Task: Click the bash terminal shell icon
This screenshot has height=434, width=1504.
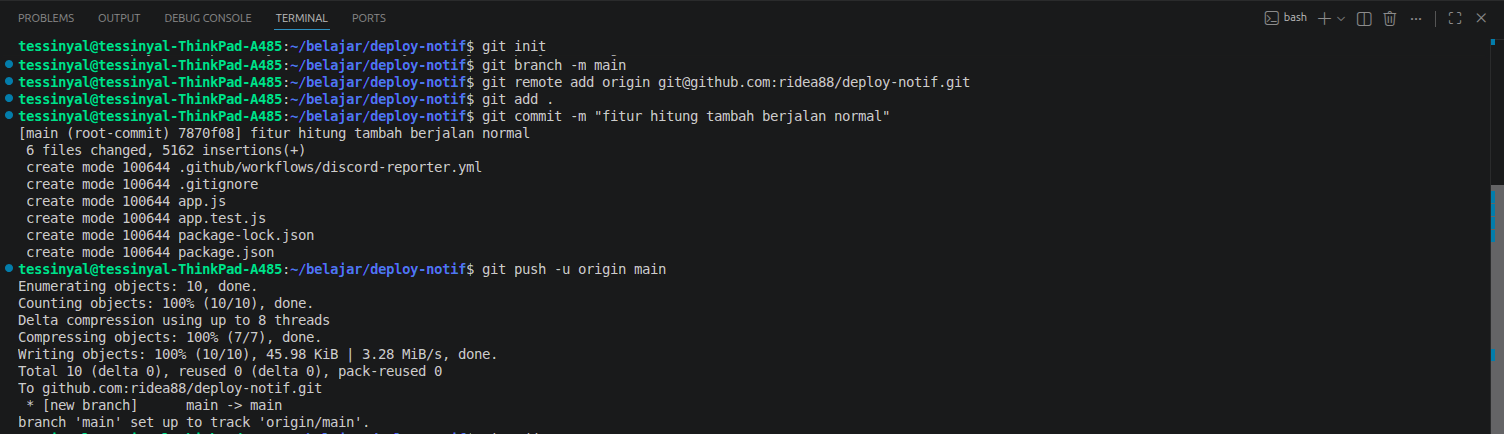Action: [x=1272, y=18]
